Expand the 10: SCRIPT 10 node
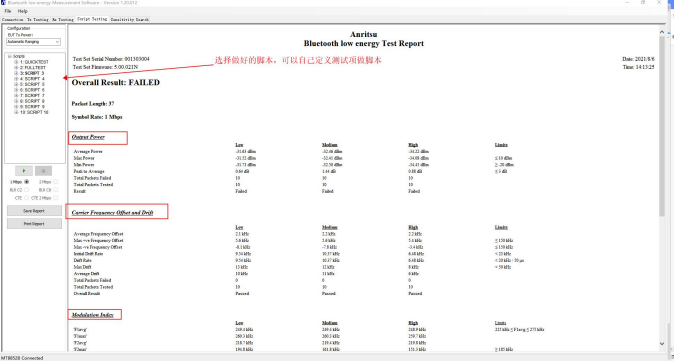674x361 pixels. click(16, 112)
